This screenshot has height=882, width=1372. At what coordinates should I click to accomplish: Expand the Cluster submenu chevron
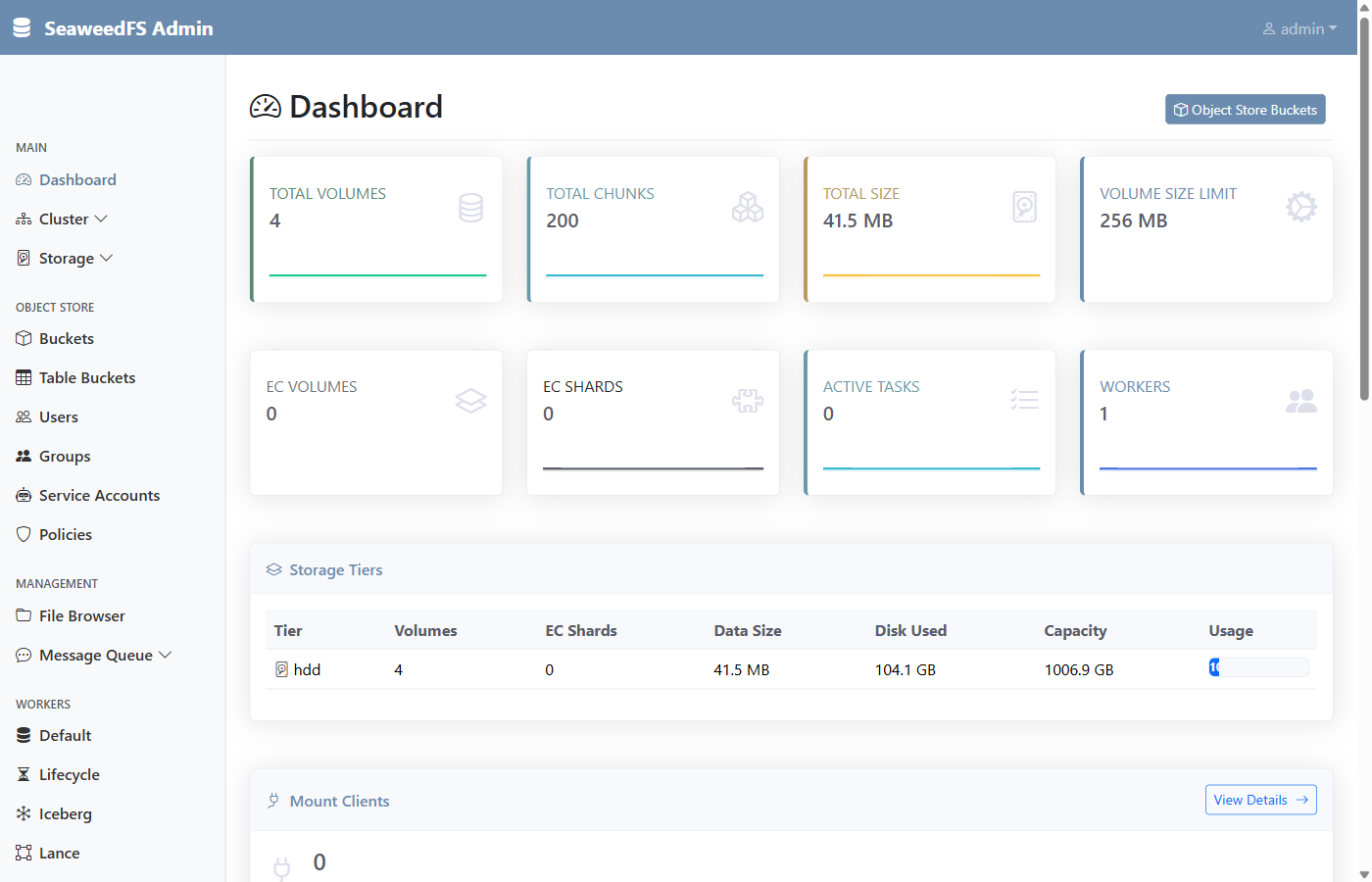[101, 220]
